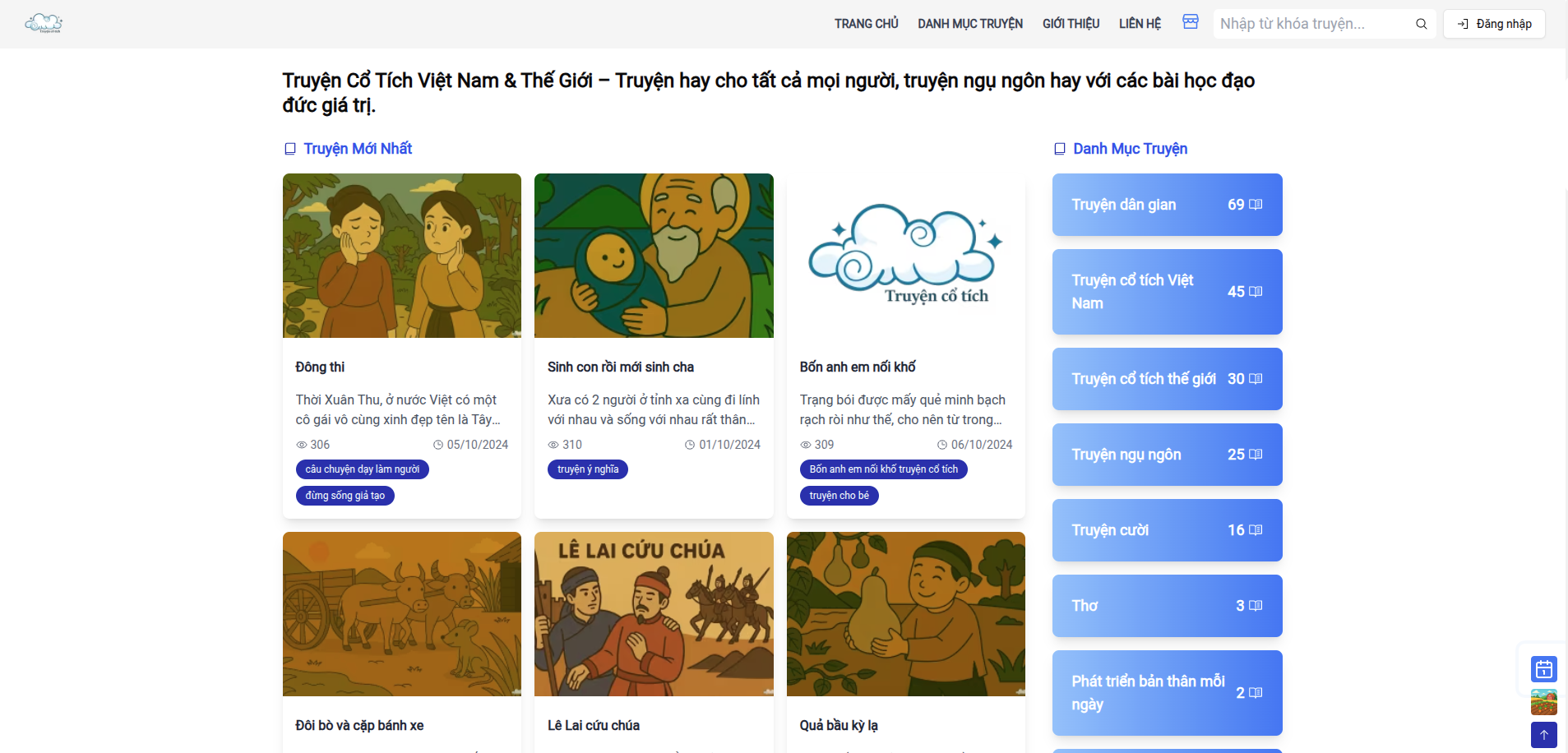1568x753 pixels.
Task: Click the "đừng sống giả tạo" tag
Action: pos(345,496)
